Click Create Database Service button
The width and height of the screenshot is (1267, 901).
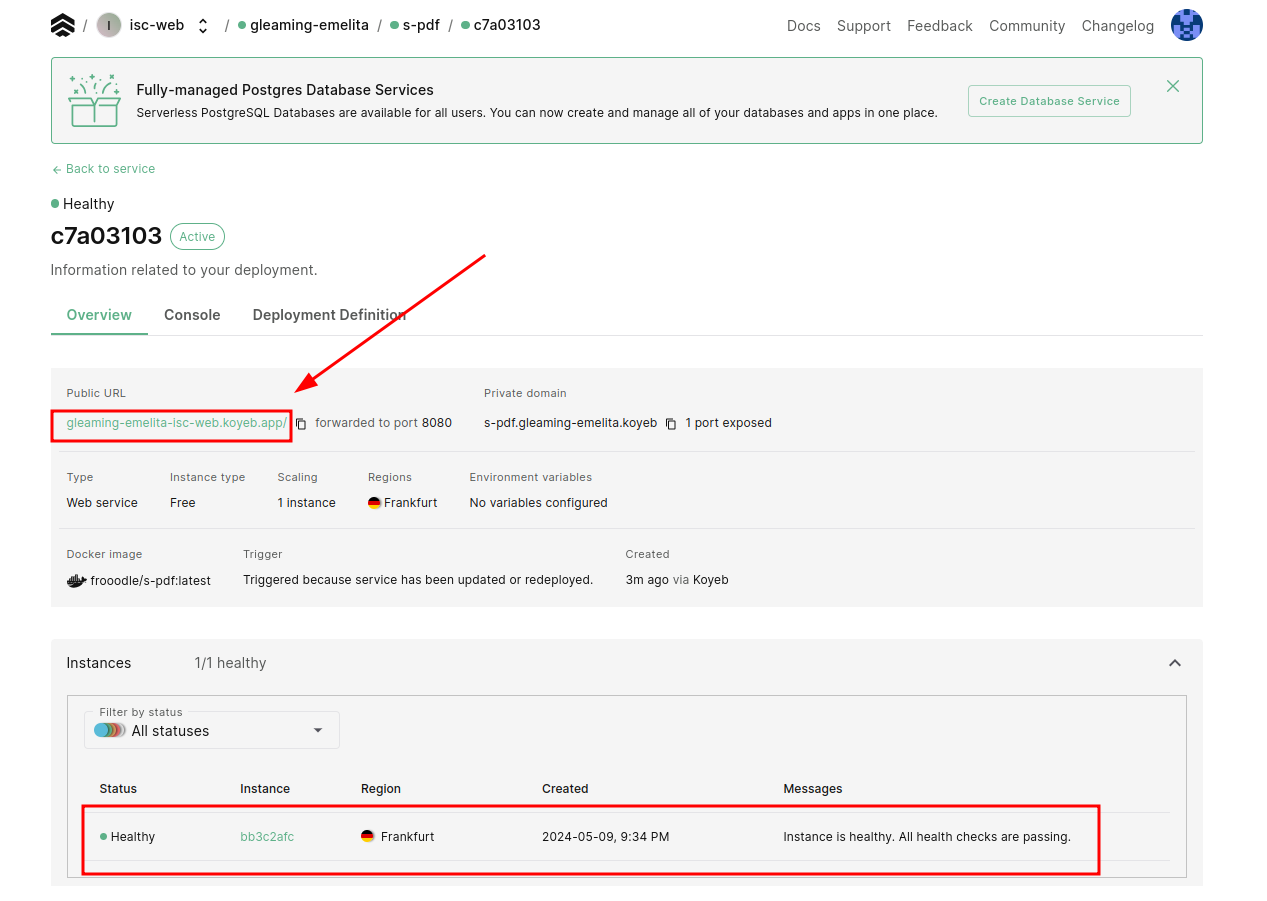click(x=1049, y=101)
